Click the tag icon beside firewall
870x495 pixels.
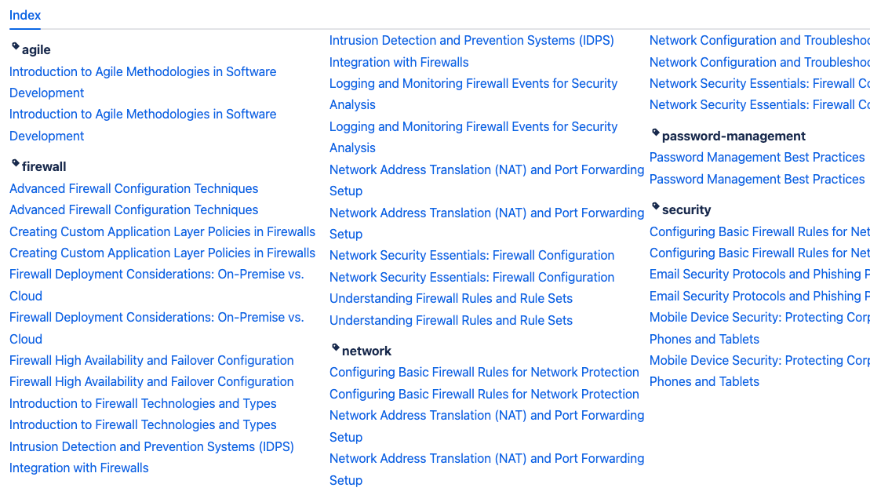coord(15,164)
